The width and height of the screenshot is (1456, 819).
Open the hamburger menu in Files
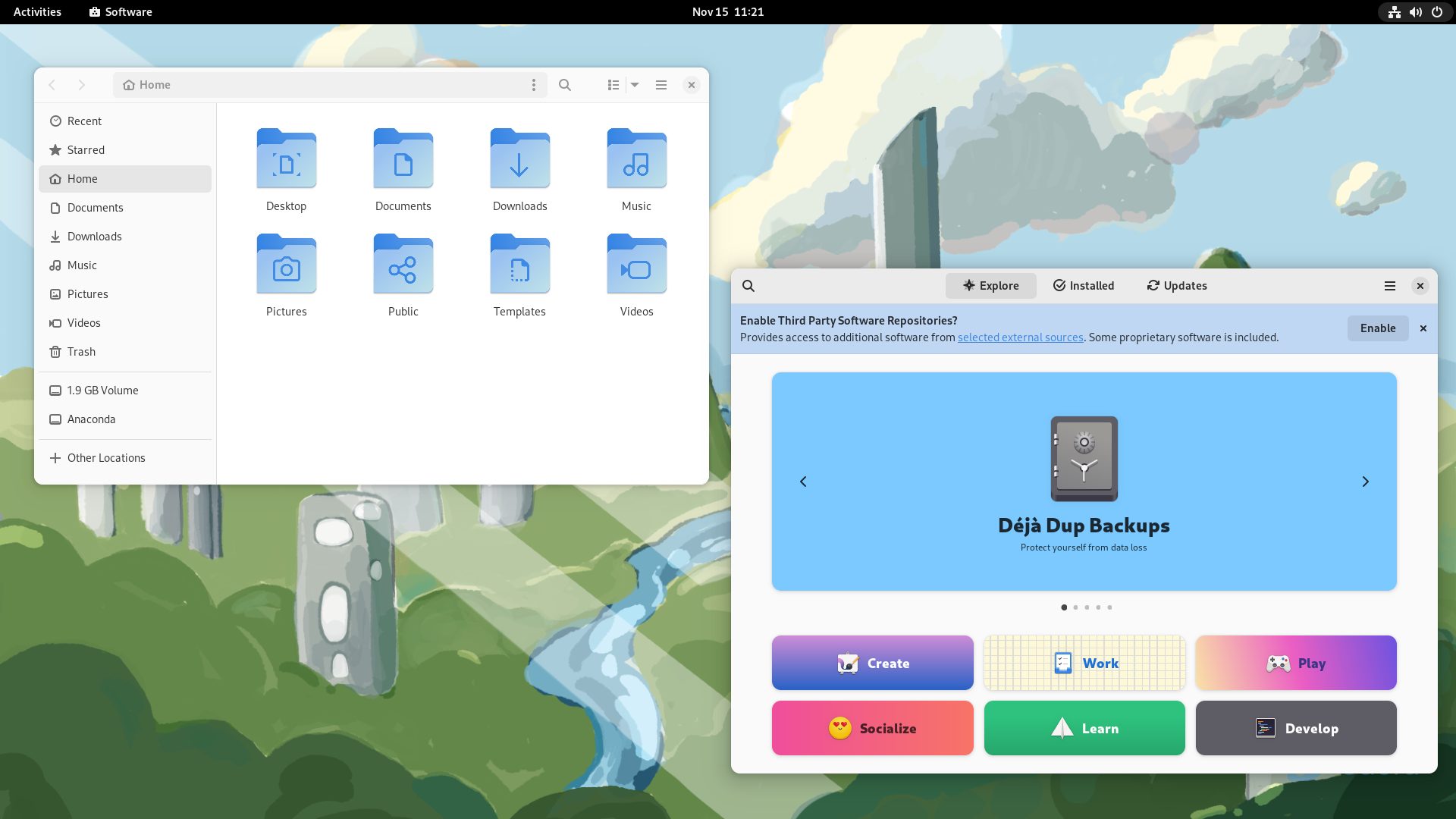click(x=661, y=85)
